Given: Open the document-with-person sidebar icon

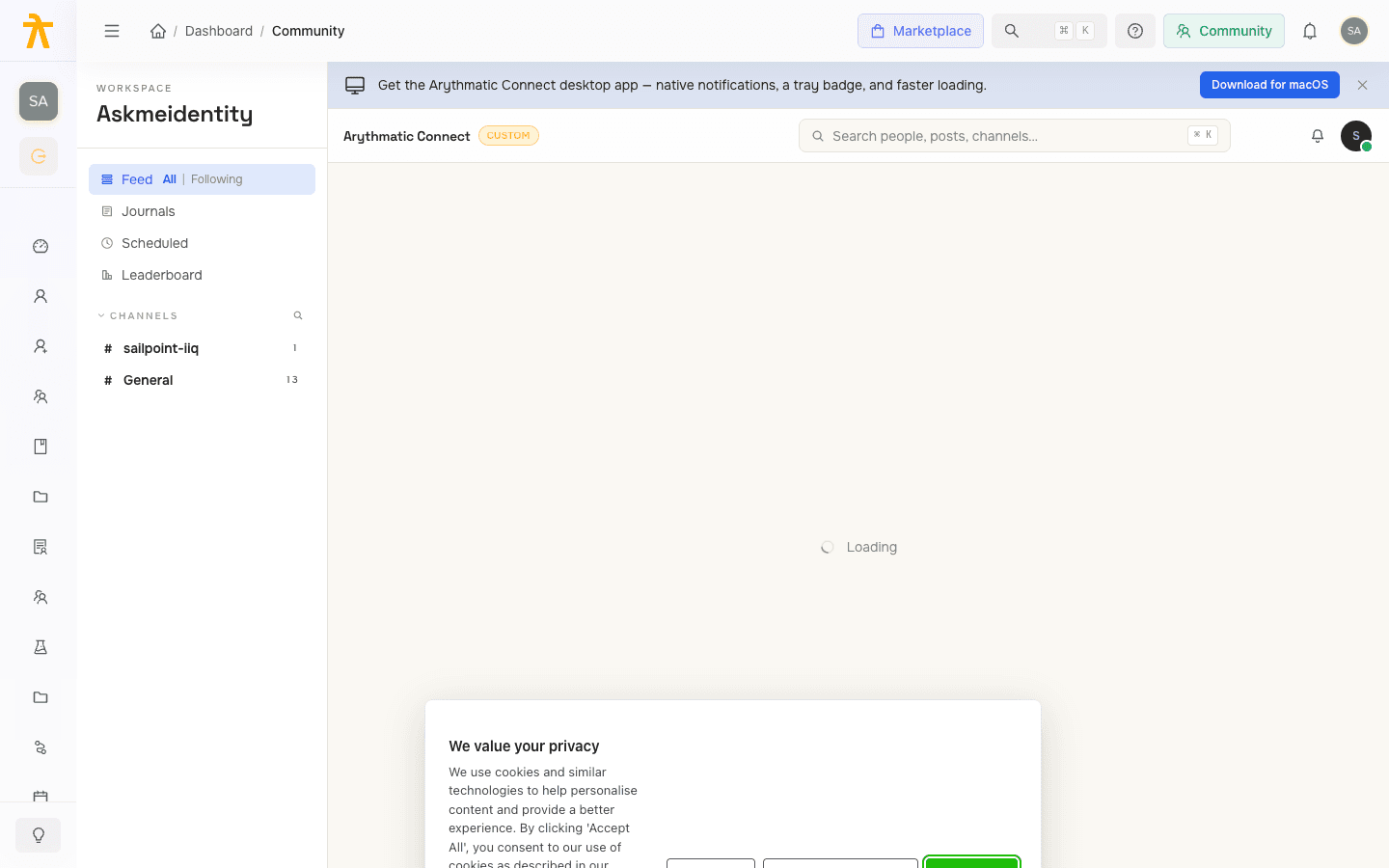Looking at the screenshot, I should [41, 547].
